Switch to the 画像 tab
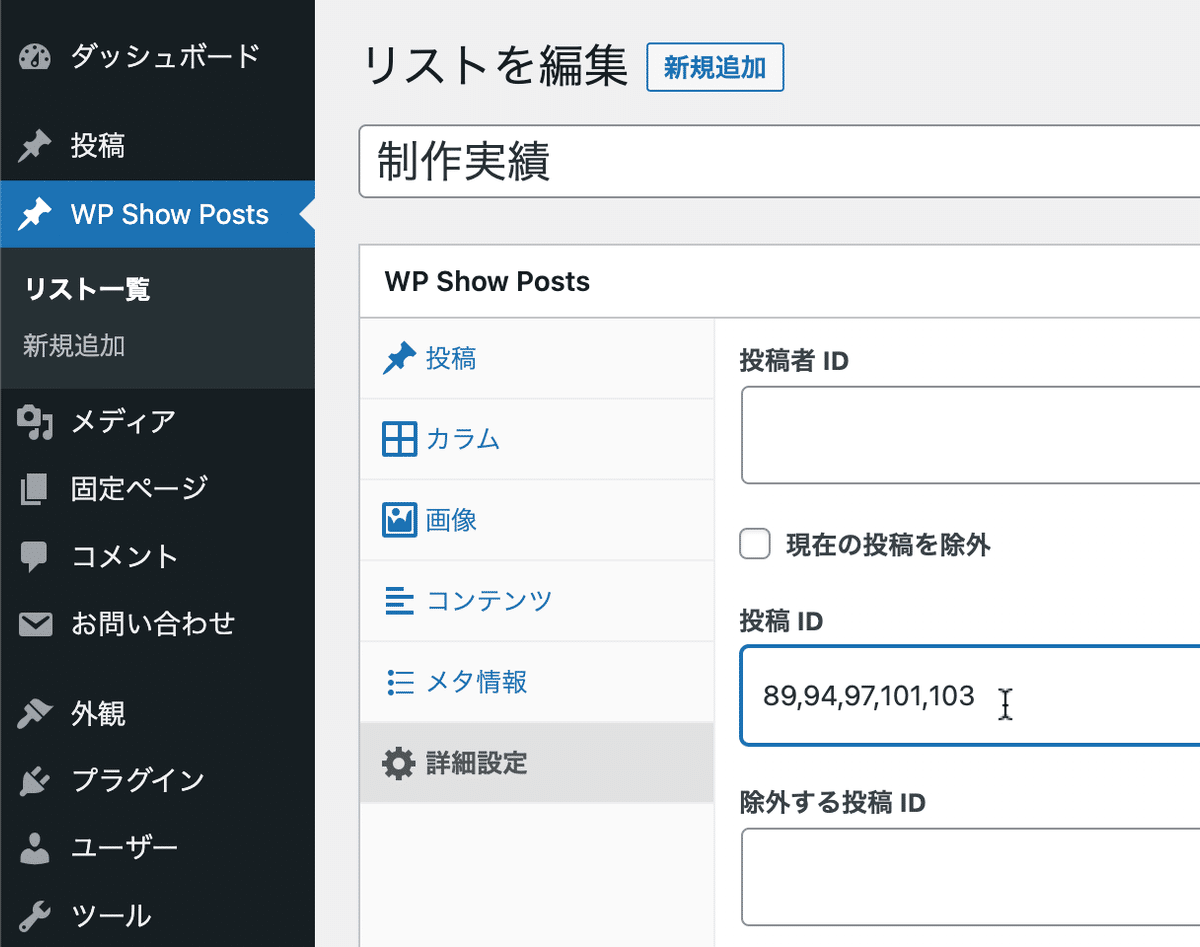The height and width of the screenshot is (947, 1200). pyautogui.click(x=537, y=520)
